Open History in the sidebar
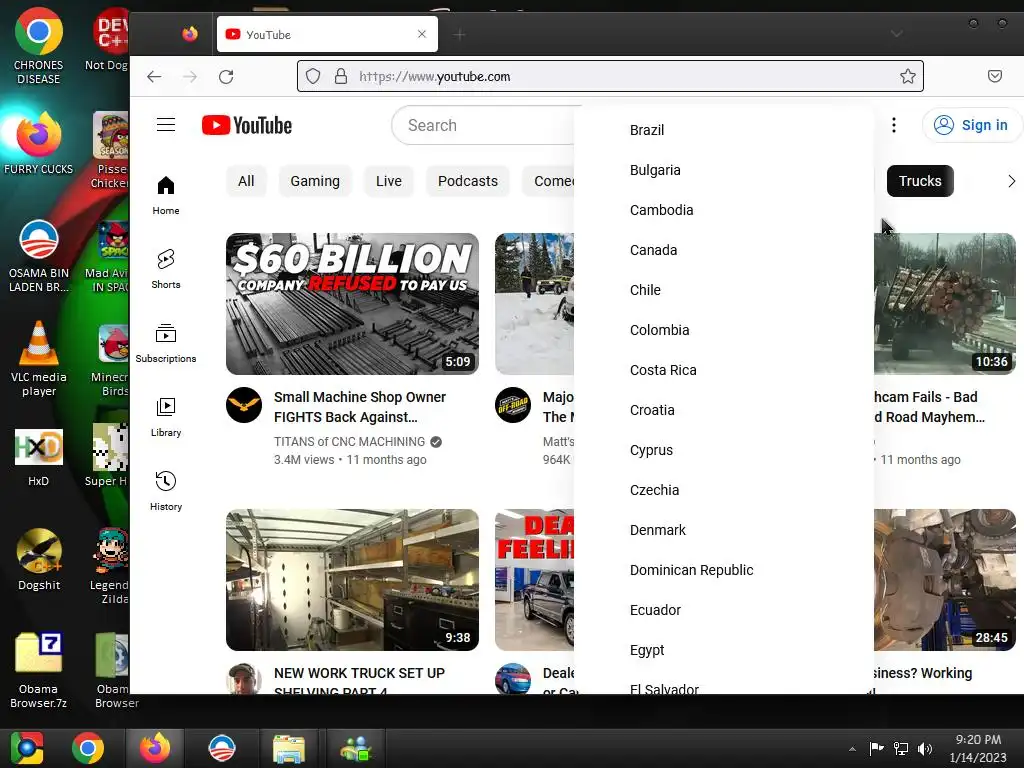1024x768 pixels. point(166,491)
